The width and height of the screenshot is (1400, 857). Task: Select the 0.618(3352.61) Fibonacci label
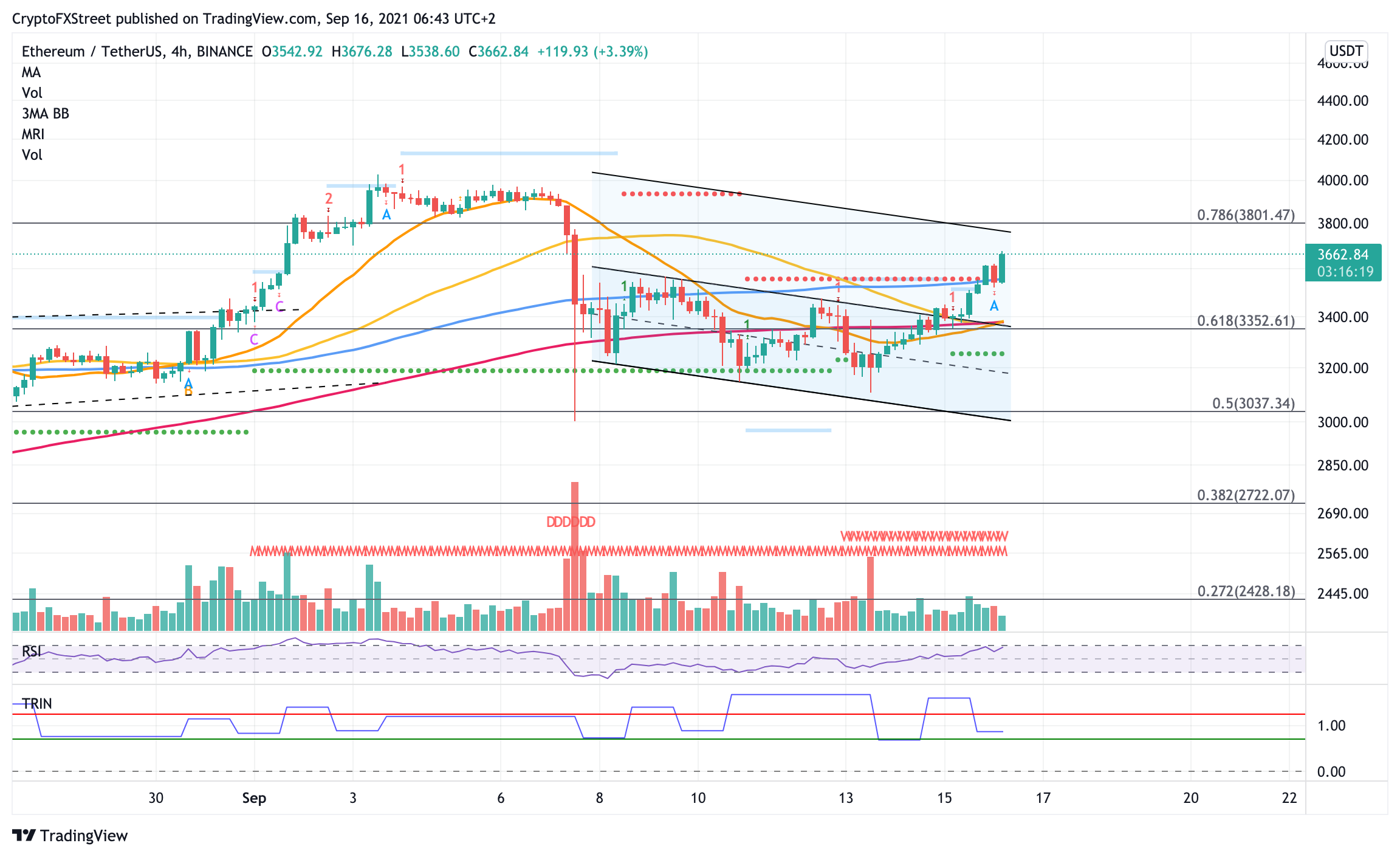pos(1246,321)
